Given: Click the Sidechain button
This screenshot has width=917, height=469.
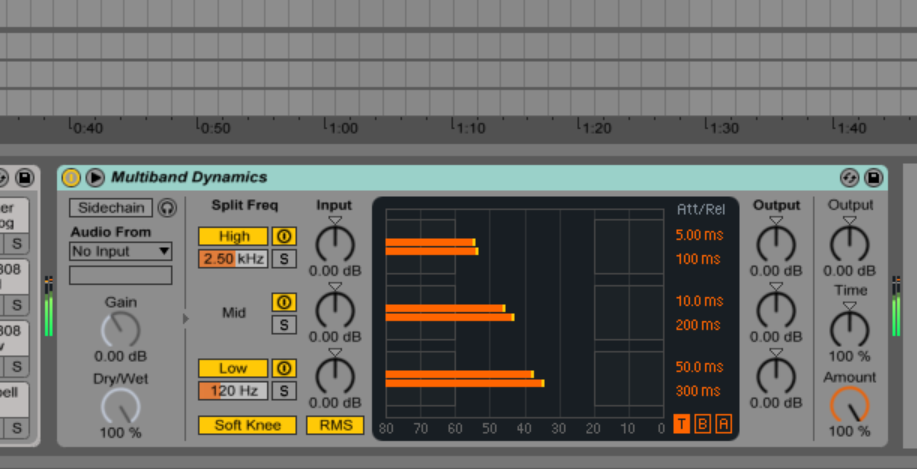Looking at the screenshot, I should click(x=110, y=208).
